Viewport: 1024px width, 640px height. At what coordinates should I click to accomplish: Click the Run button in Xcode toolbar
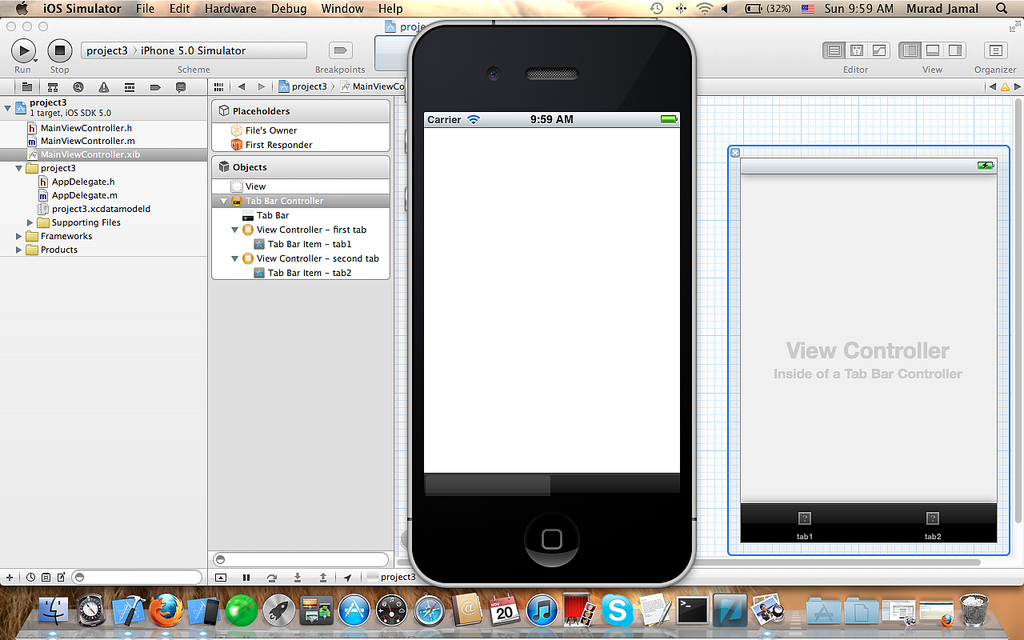[23, 50]
